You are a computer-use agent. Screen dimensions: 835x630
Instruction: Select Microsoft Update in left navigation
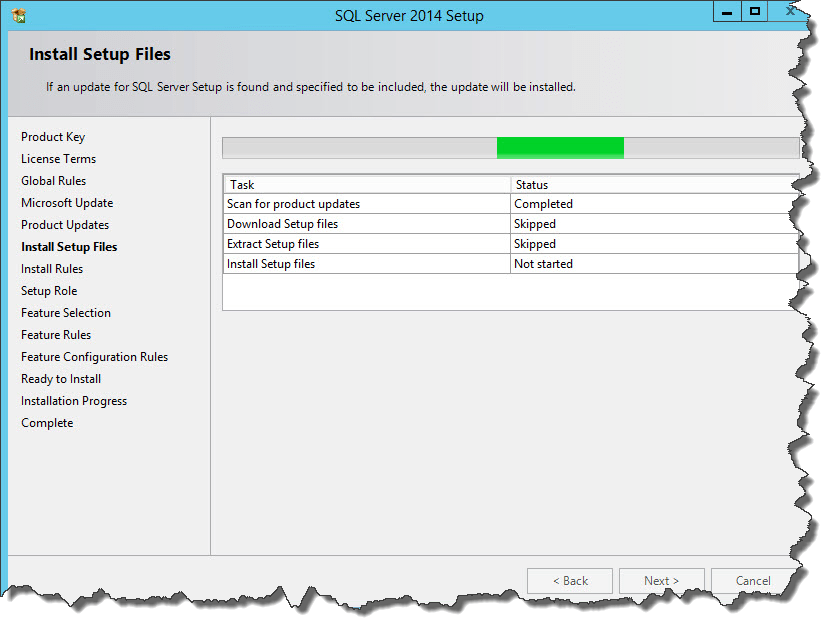tap(67, 203)
